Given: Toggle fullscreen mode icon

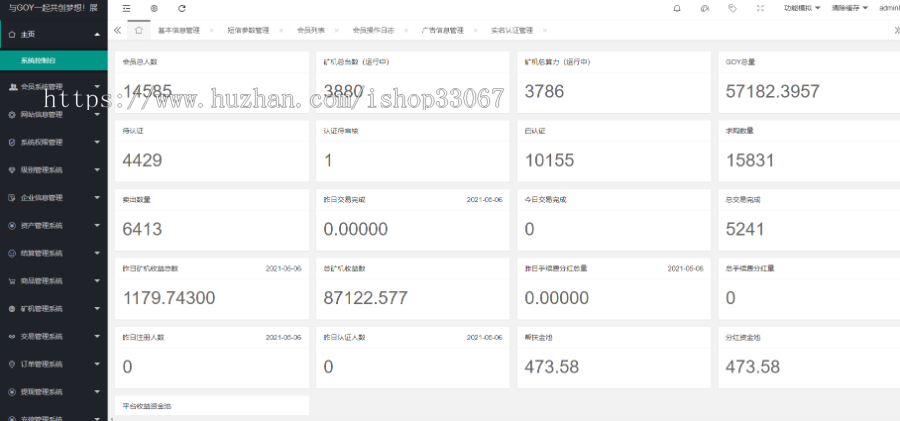Looking at the screenshot, I should 760,9.
